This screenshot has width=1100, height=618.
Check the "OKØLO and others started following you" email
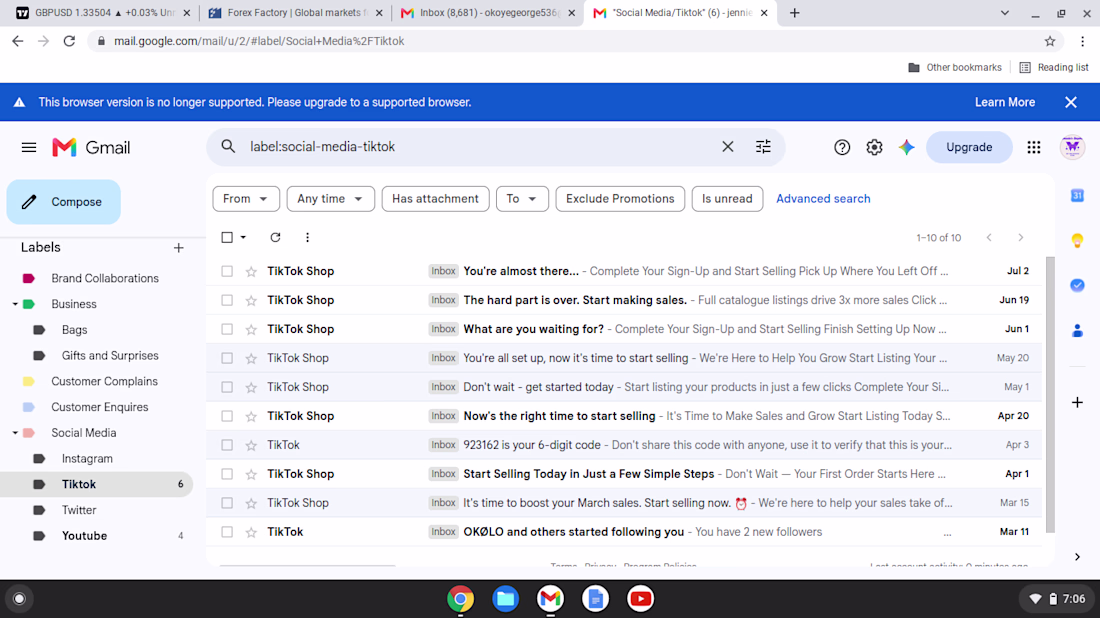[227, 532]
